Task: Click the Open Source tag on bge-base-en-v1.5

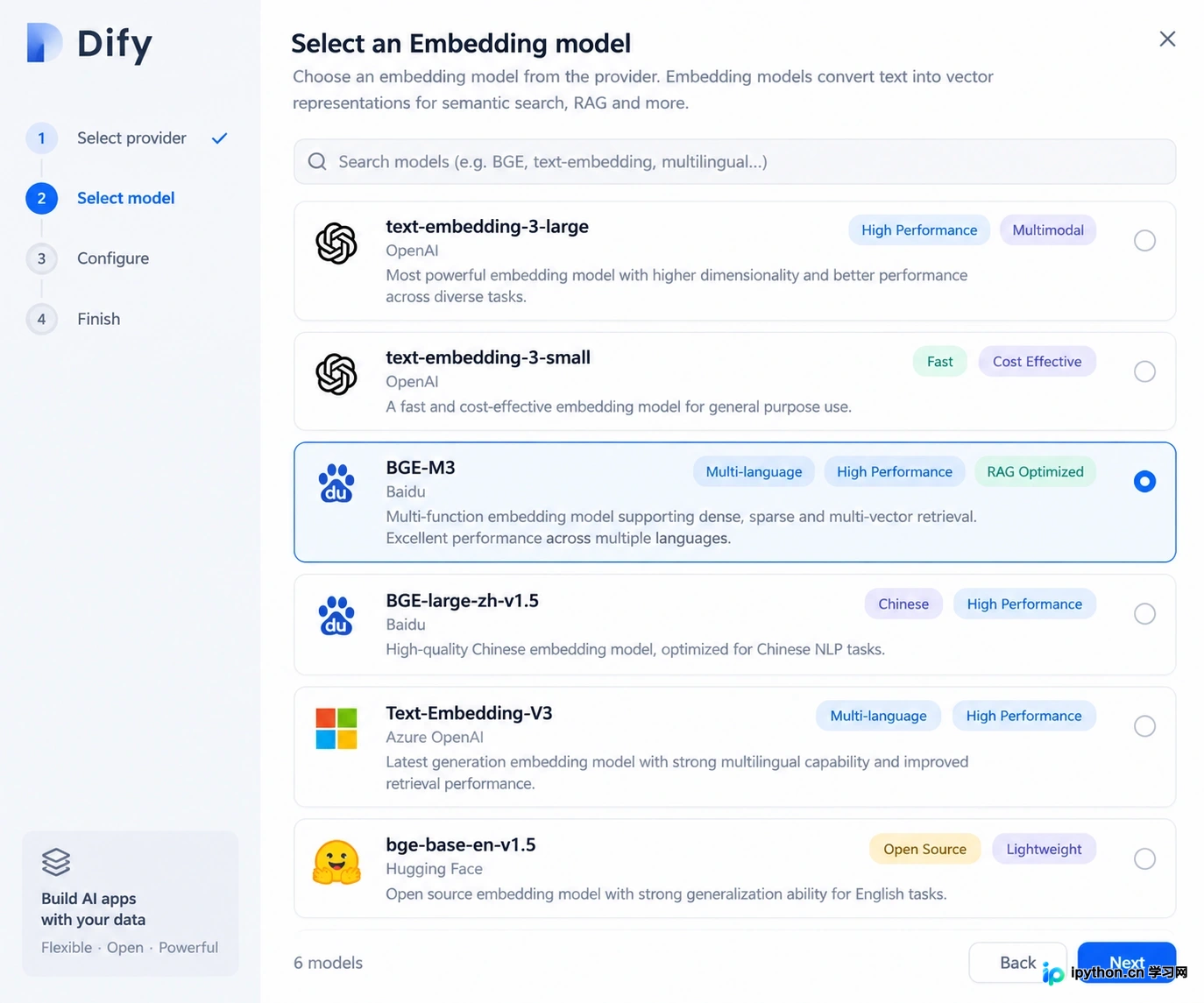Action: [924, 850]
